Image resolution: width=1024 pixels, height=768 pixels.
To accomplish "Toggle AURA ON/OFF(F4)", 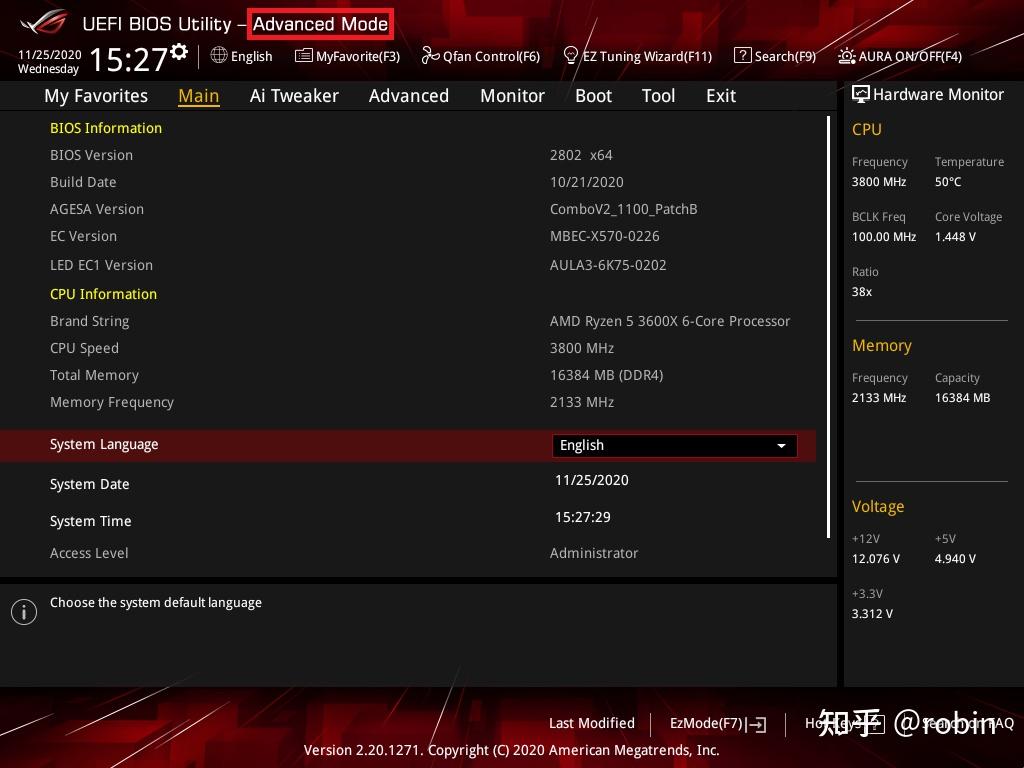I will 900,56.
